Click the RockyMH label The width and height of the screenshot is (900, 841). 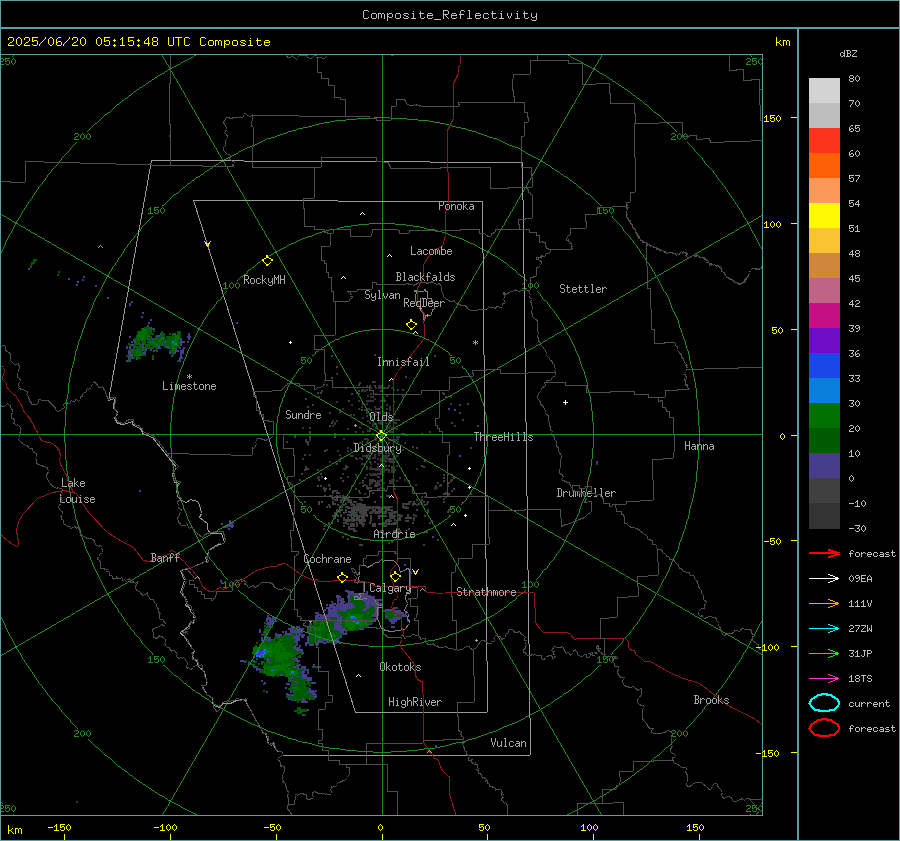click(x=264, y=280)
